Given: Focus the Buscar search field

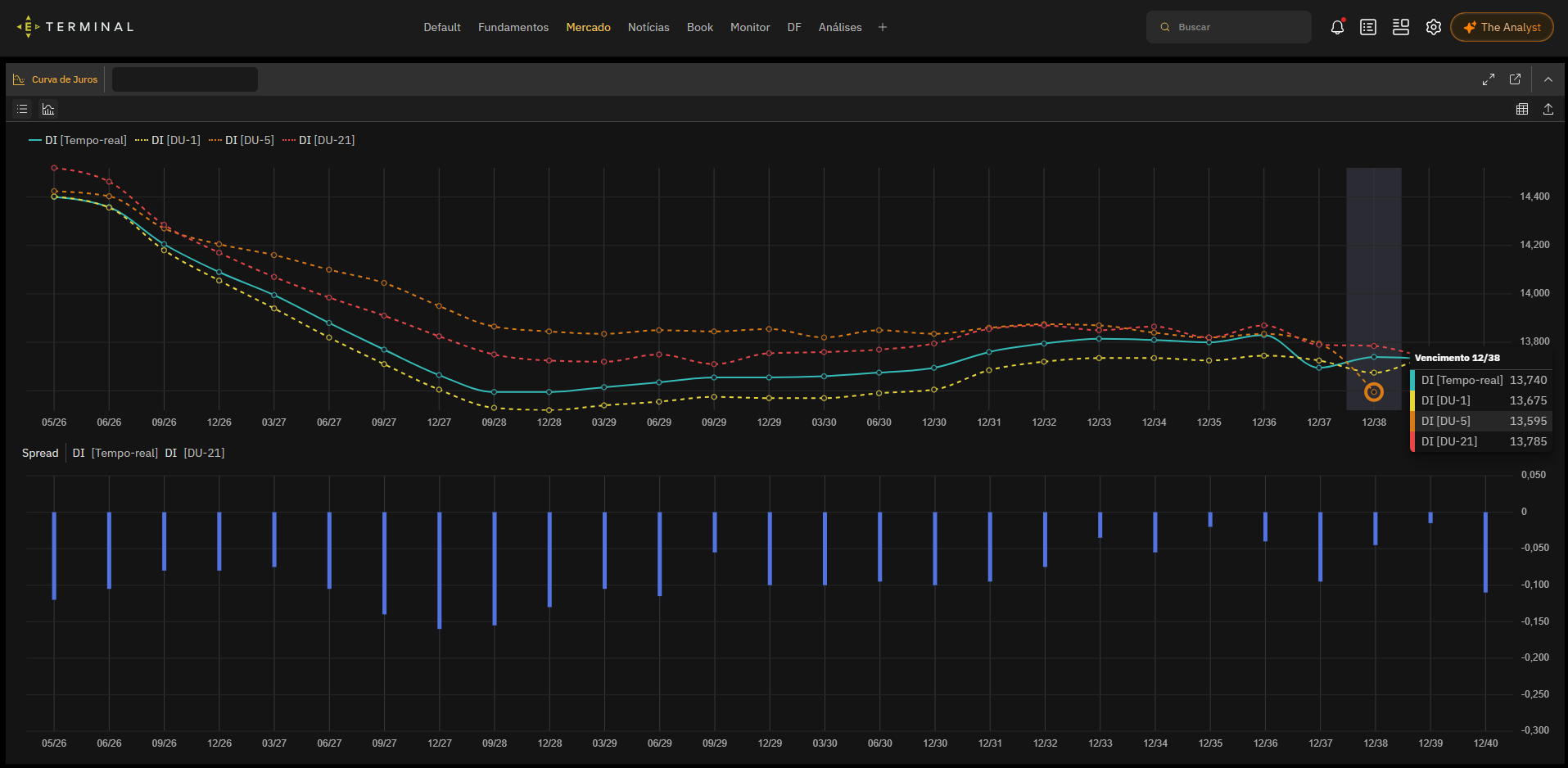Looking at the screenshot, I should coord(1229,27).
